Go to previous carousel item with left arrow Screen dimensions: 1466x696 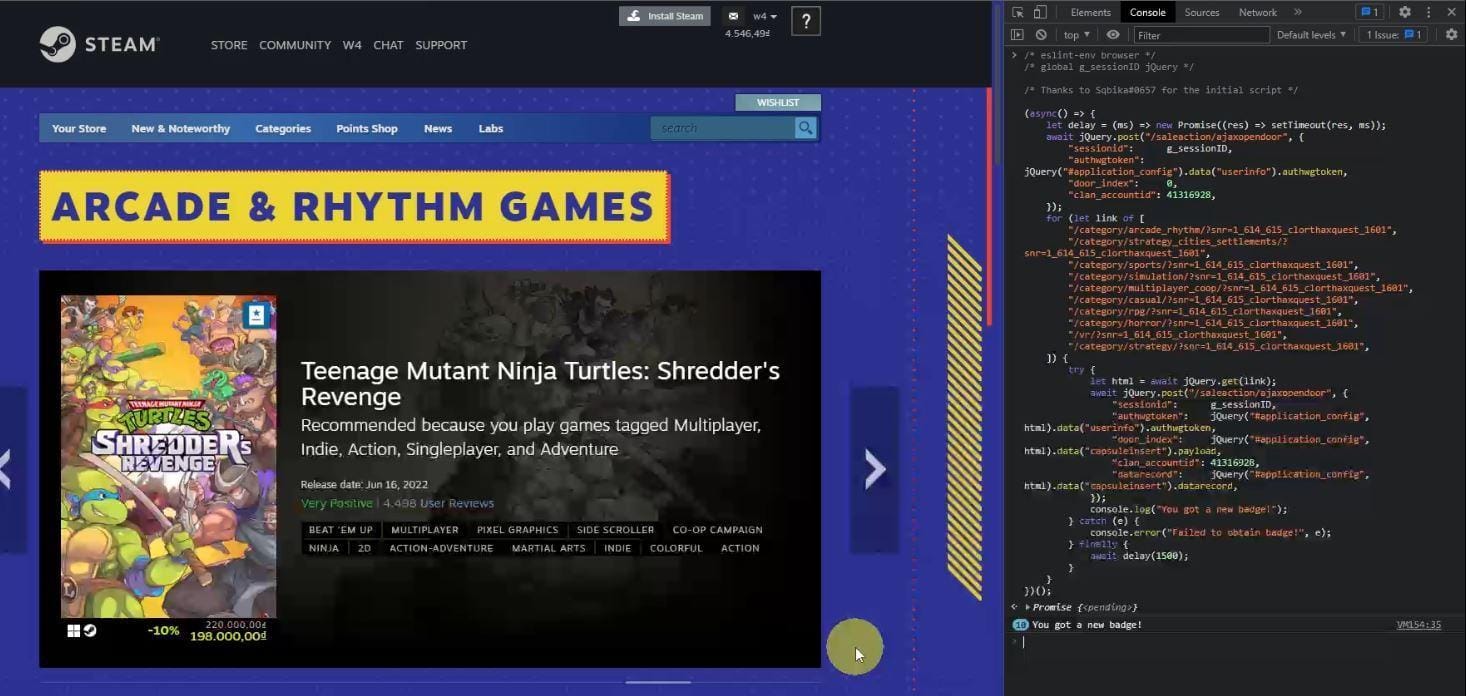coord(8,469)
